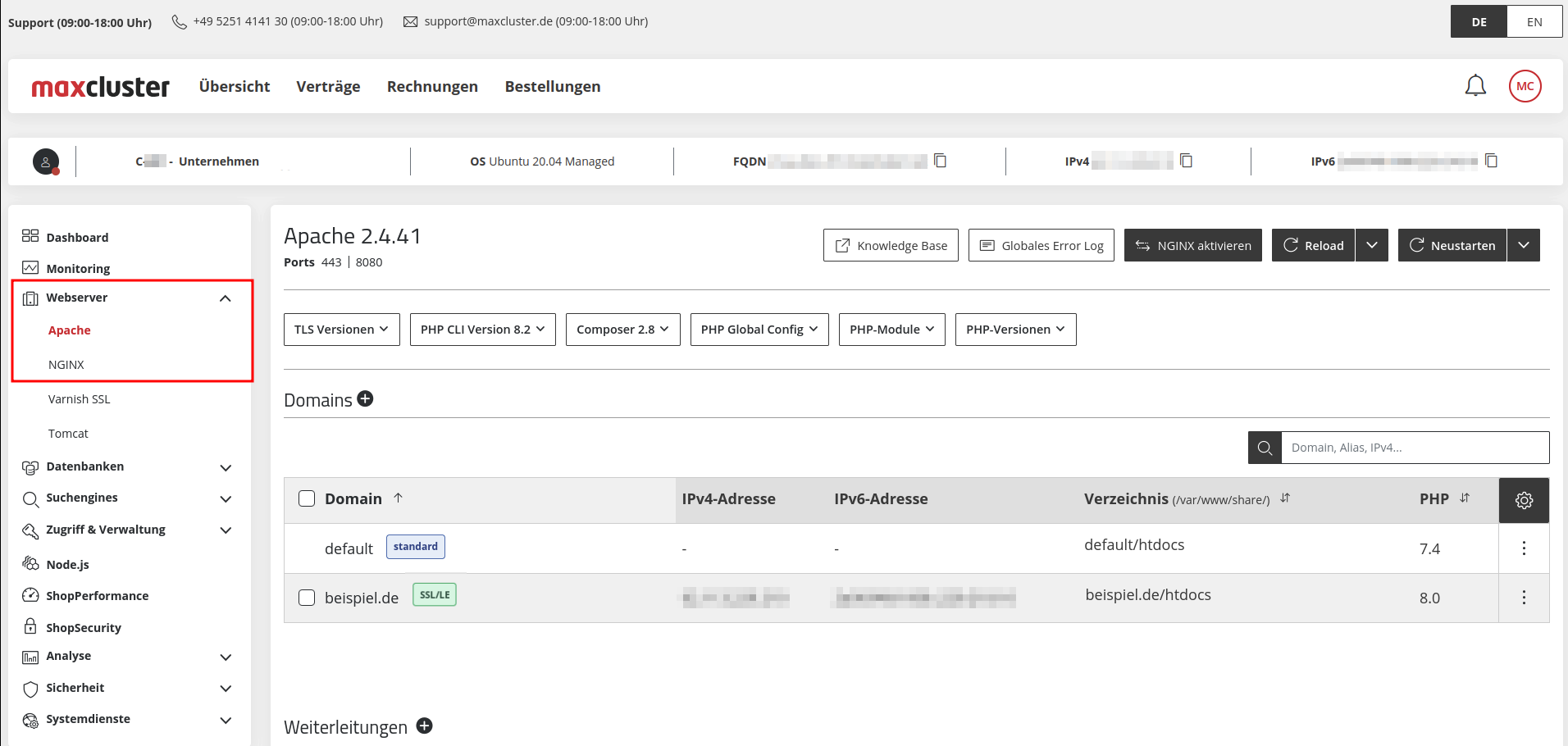
Task: Click the standard badge on default domain
Action: (416, 547)
